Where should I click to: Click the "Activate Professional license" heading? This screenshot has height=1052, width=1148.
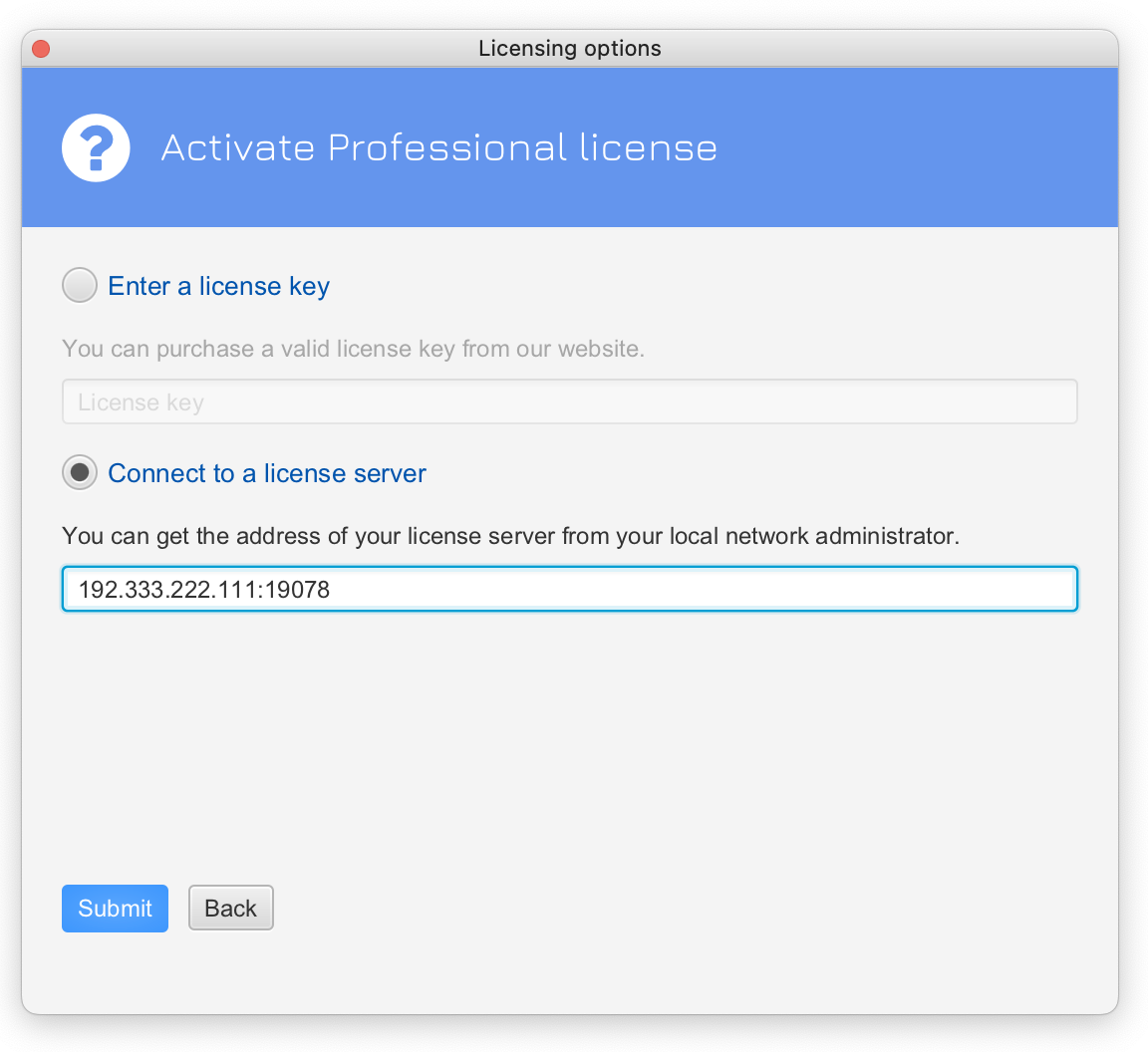click(438, 148)
